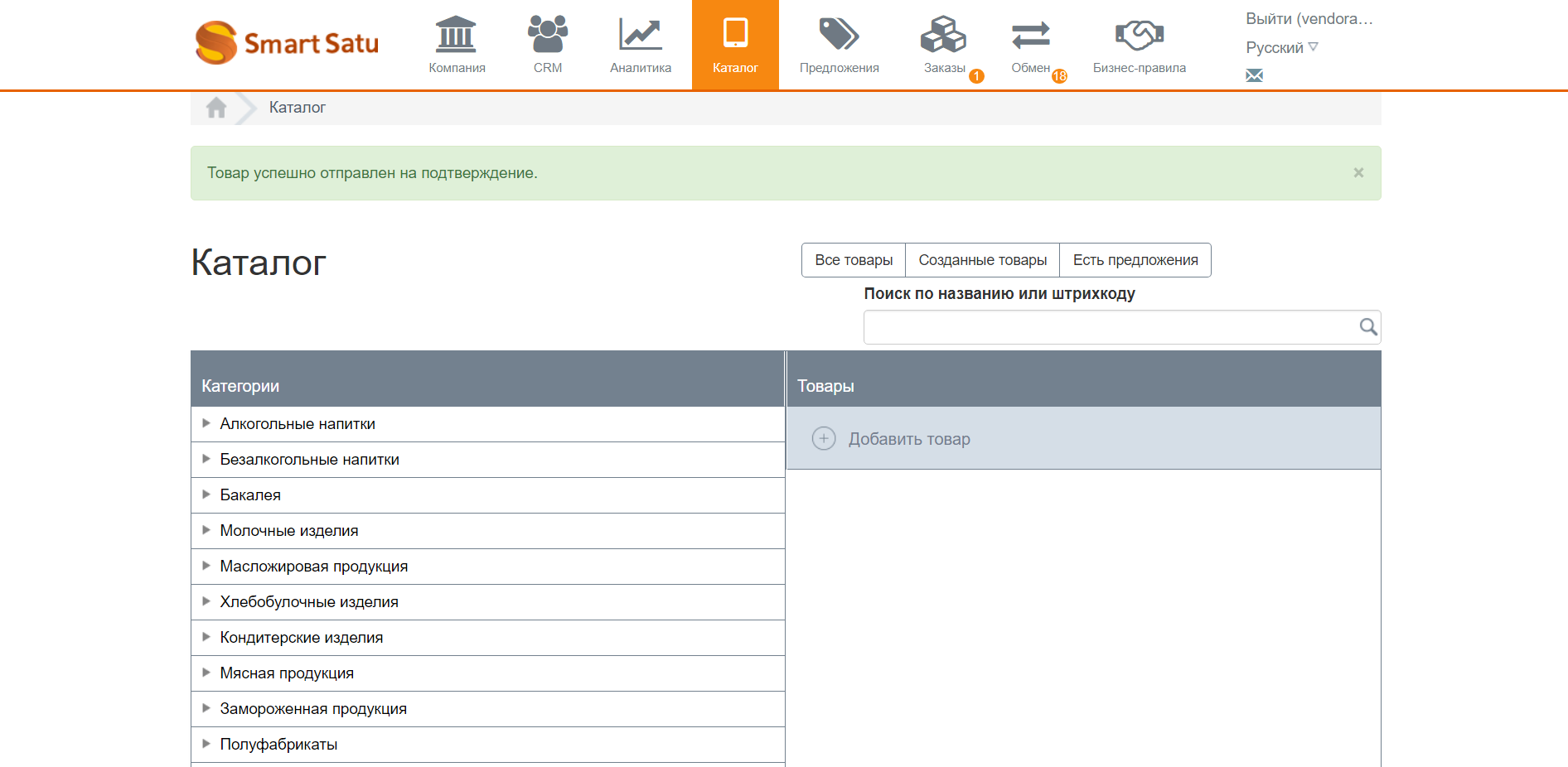Click the Добавить товар button
Image resolution: width=1568 pixels, height=767 pixels.
click(909, 439)
